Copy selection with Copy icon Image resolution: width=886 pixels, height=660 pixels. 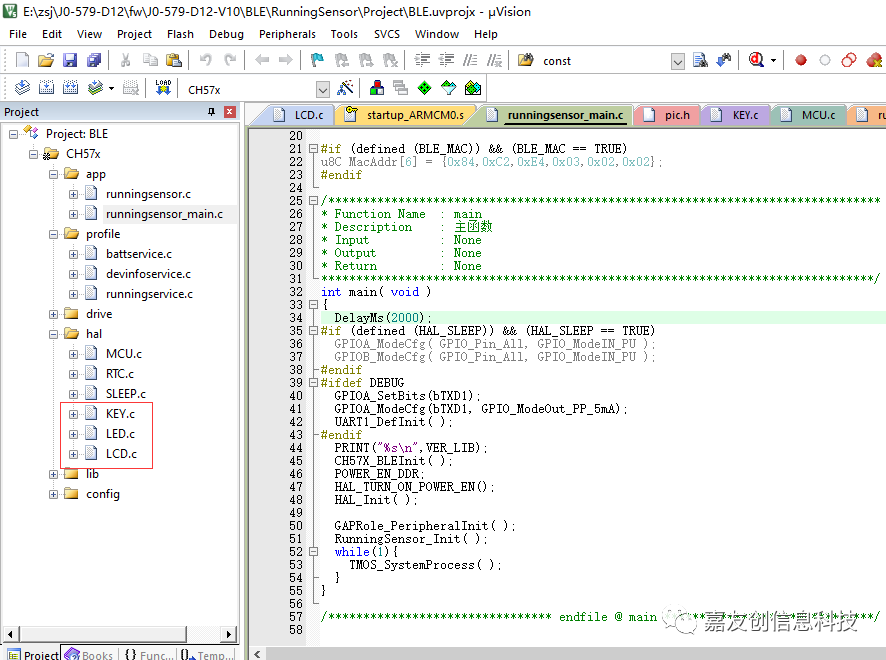[x=150, y=60]
